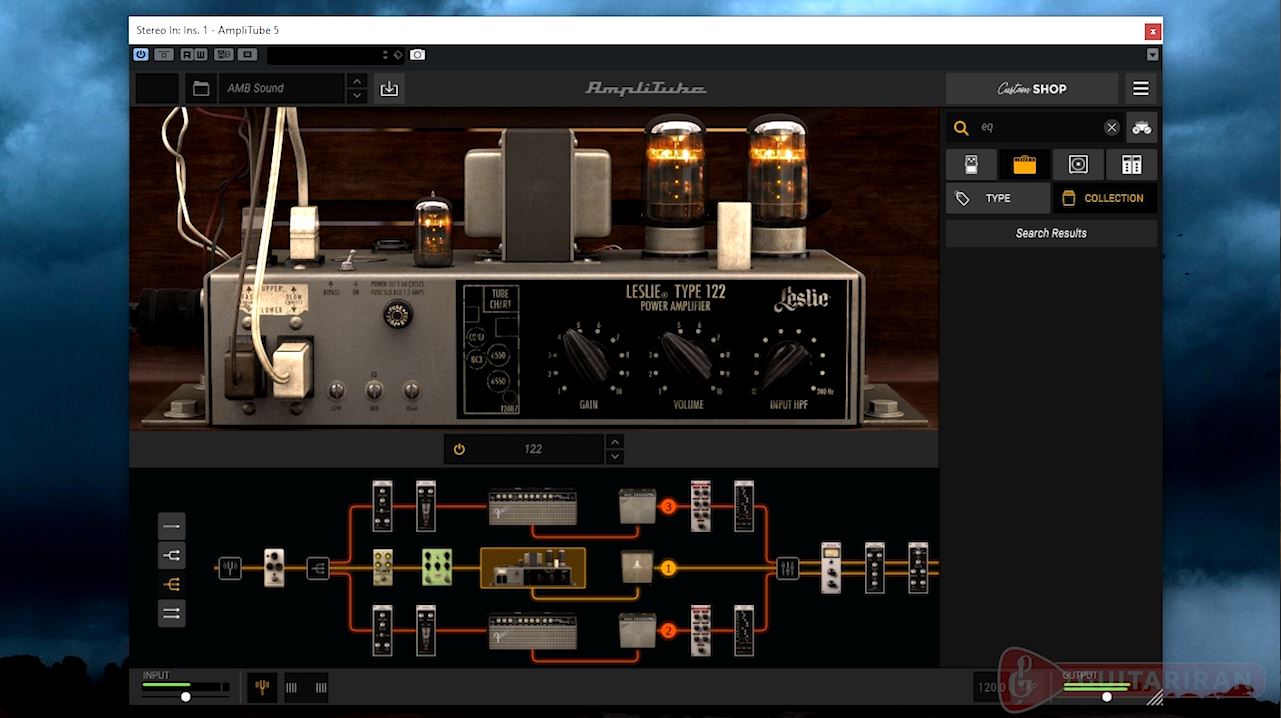Select the Leslie amp block in chain

533,567
